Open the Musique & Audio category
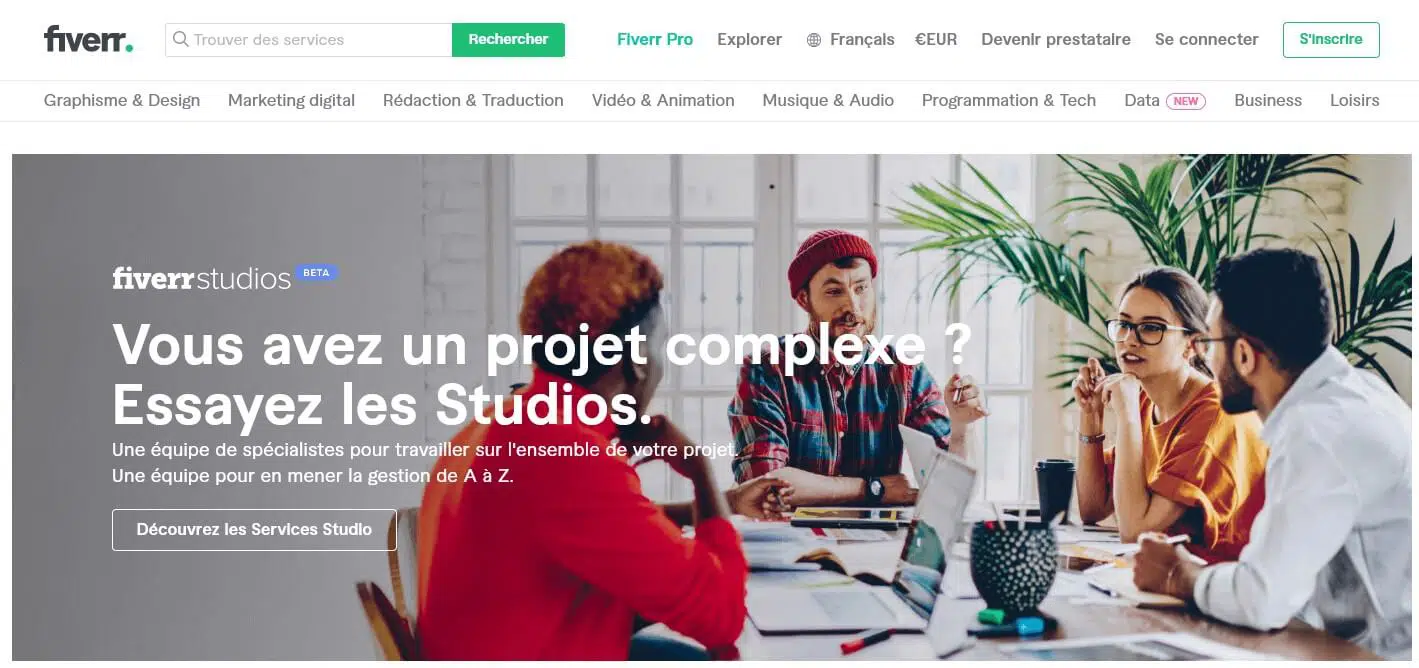This screenshot has width=1419, height=668. coord(828,100)
